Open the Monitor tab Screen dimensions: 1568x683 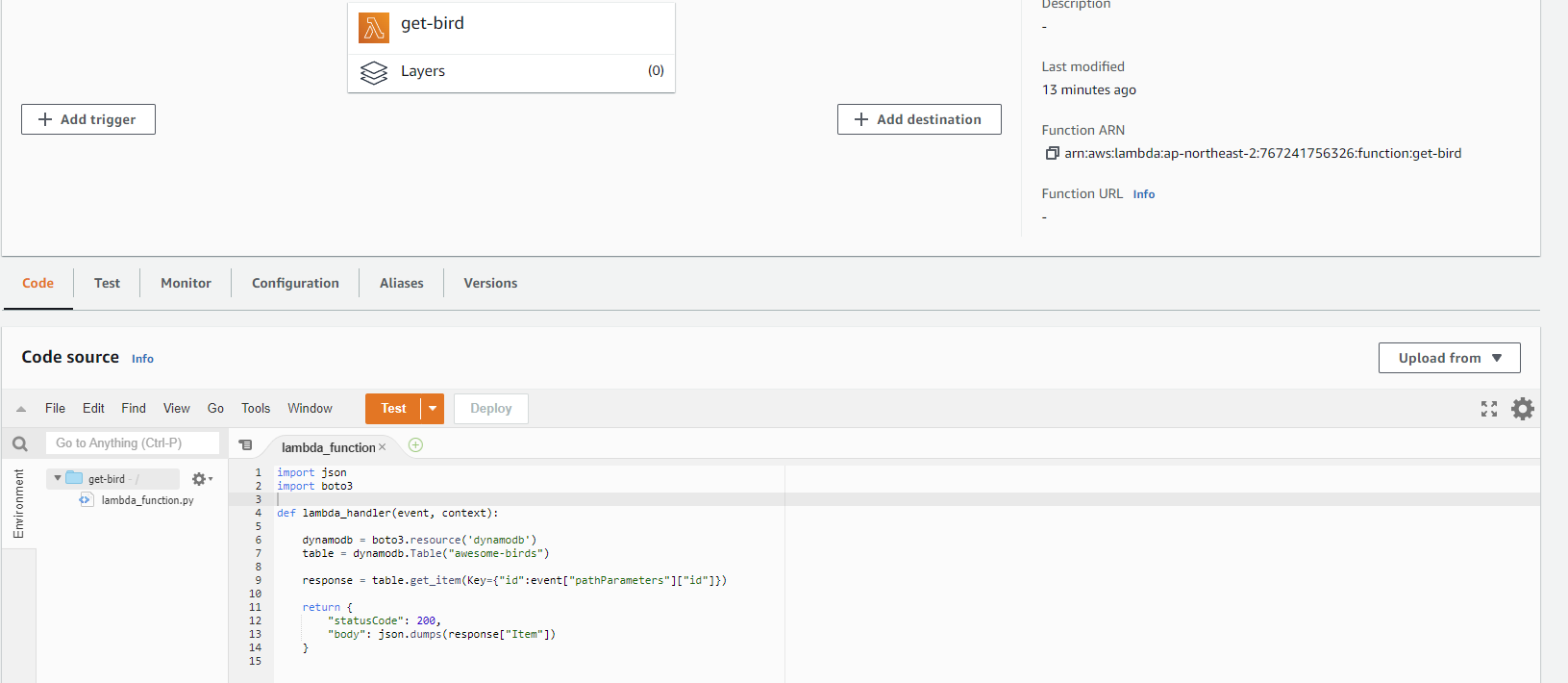[186, 283]
